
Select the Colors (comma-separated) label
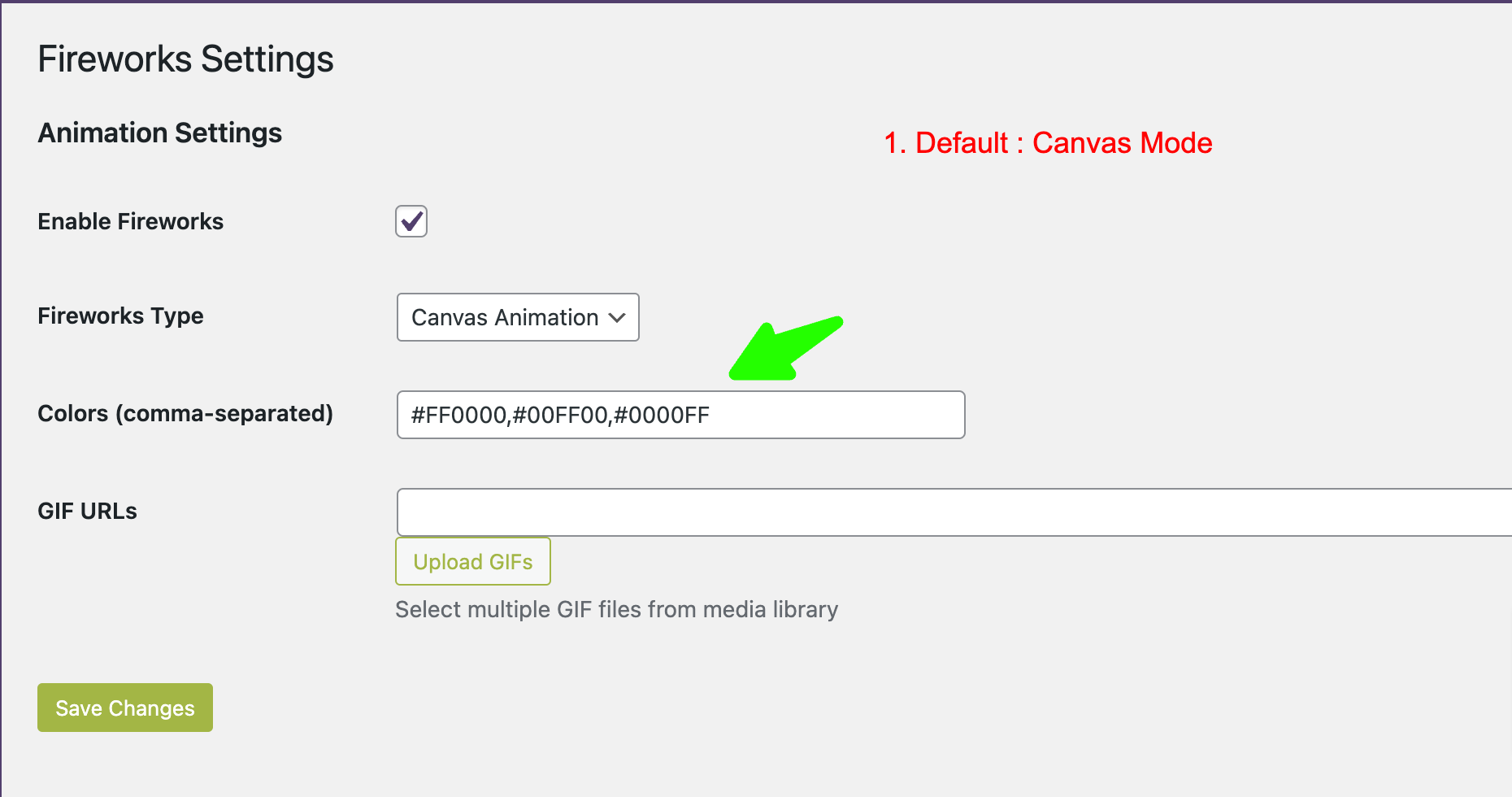185,413
